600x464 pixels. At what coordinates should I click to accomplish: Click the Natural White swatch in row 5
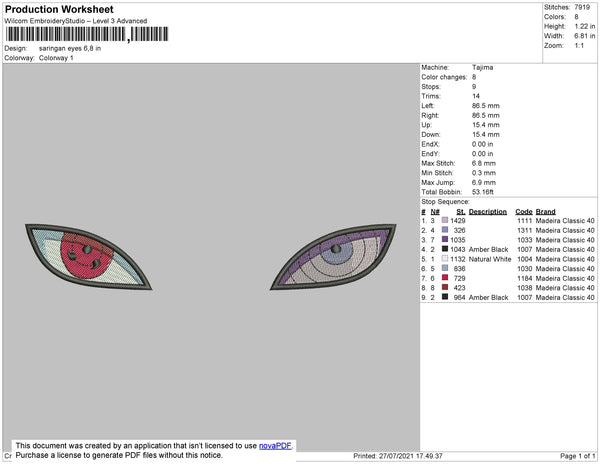[445, 259]
